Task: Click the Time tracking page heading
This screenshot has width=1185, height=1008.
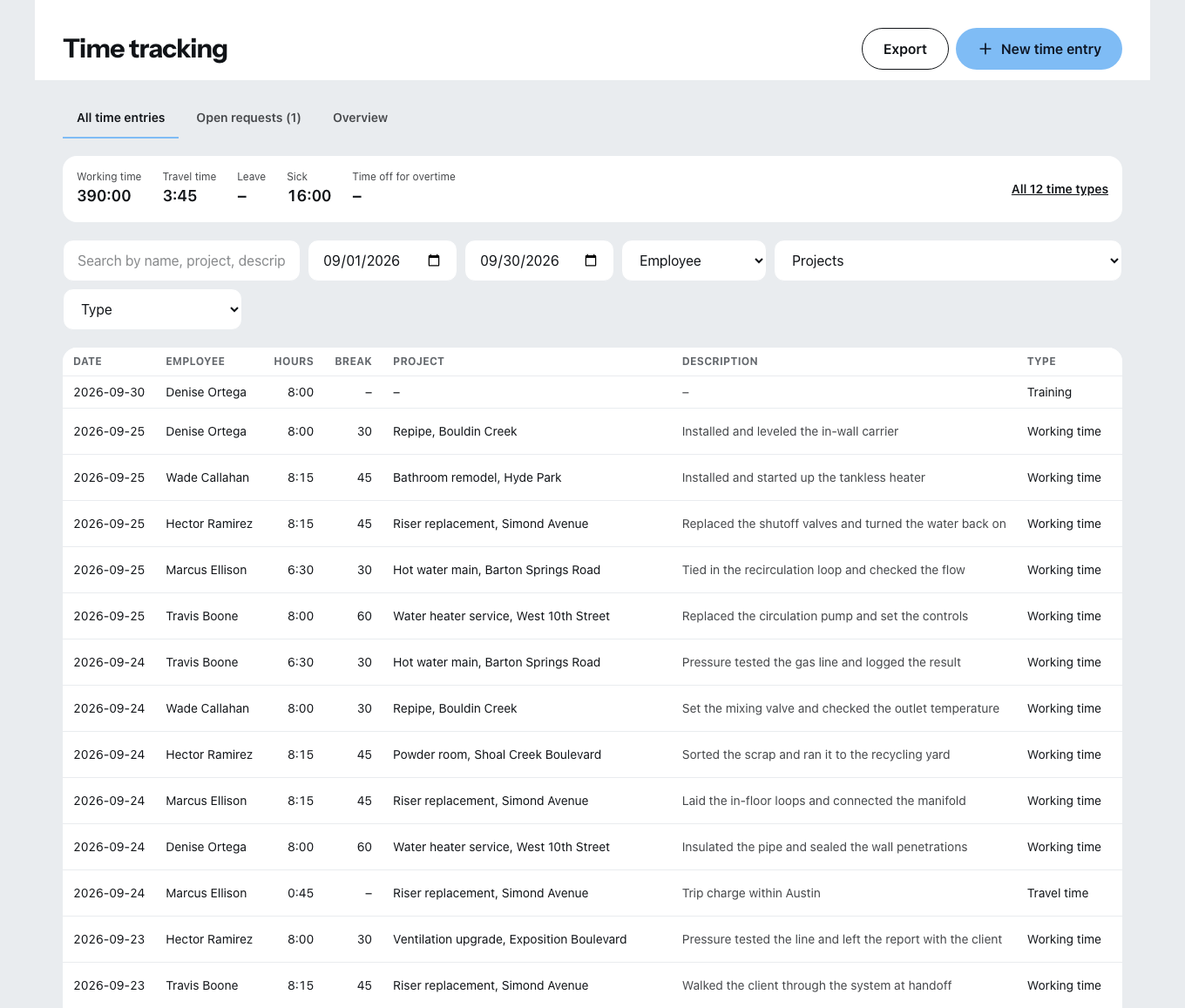Action: [146, 49]
